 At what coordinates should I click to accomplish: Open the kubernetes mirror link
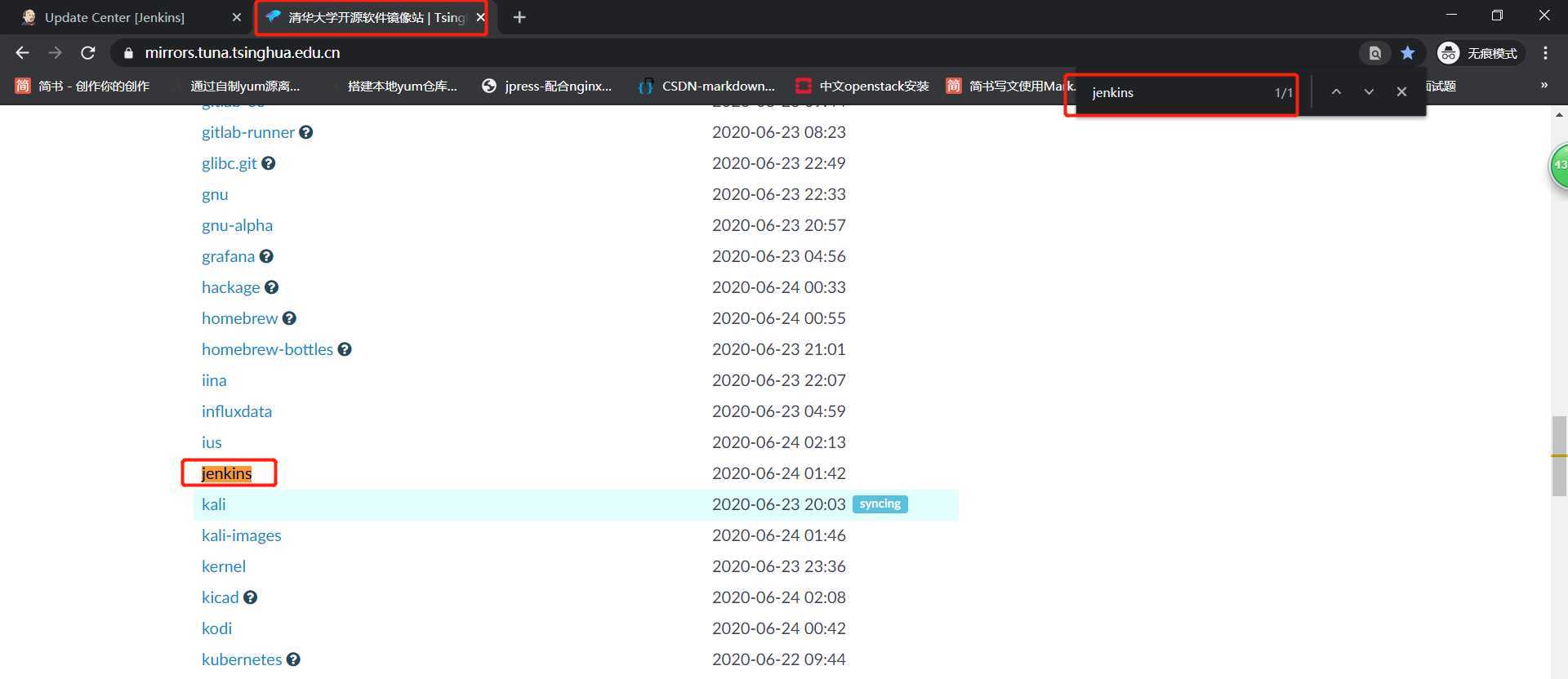(242, 659)
